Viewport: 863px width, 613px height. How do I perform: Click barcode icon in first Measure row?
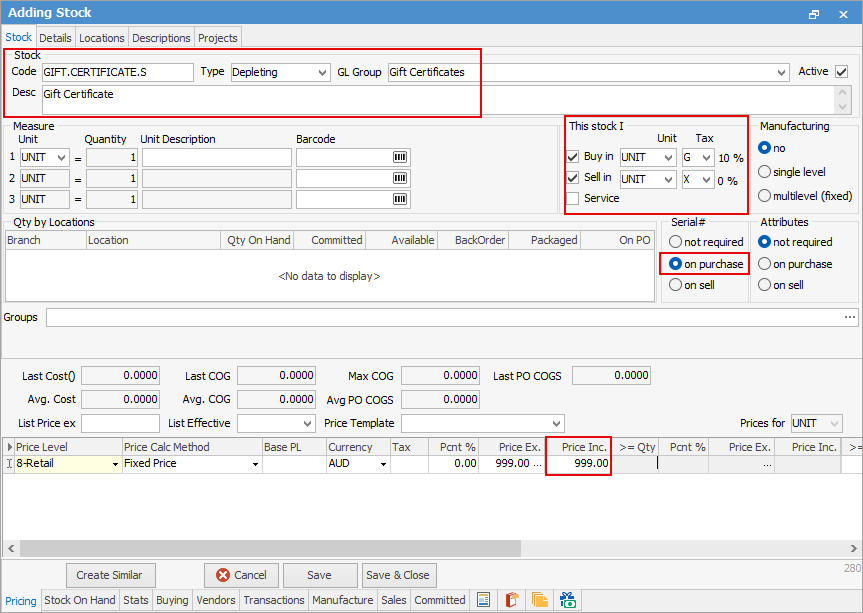[400, 157]
